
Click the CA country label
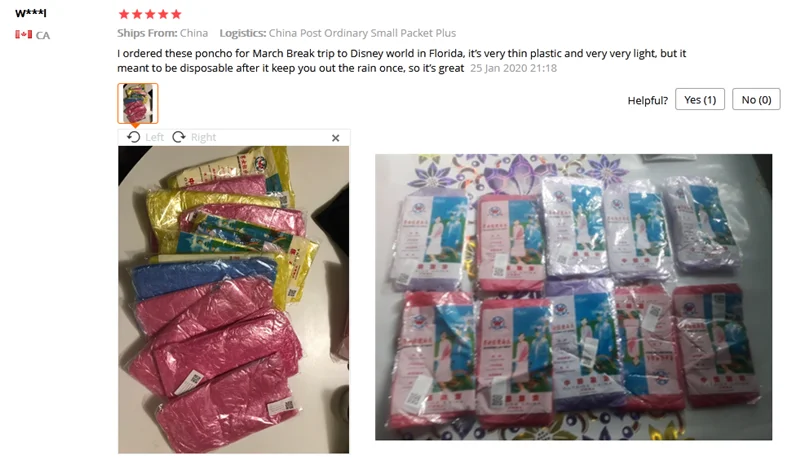tap(43, 35)
